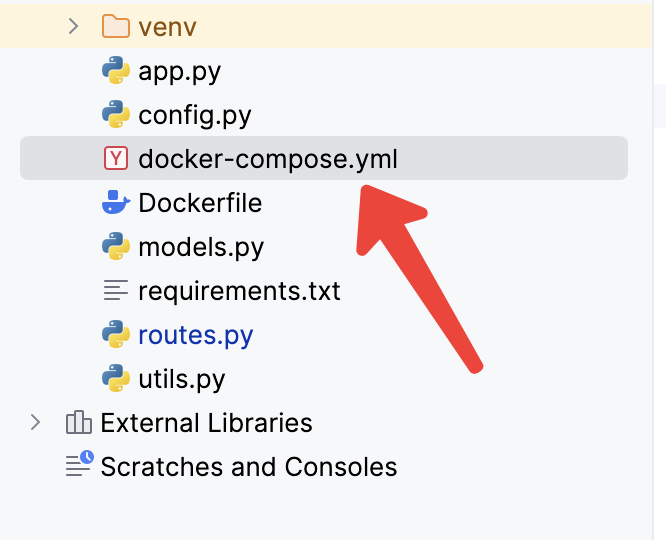Click the Python icon next to utils.py
The width and height of the screenshot is (666, 540).
tap(116, 378)
